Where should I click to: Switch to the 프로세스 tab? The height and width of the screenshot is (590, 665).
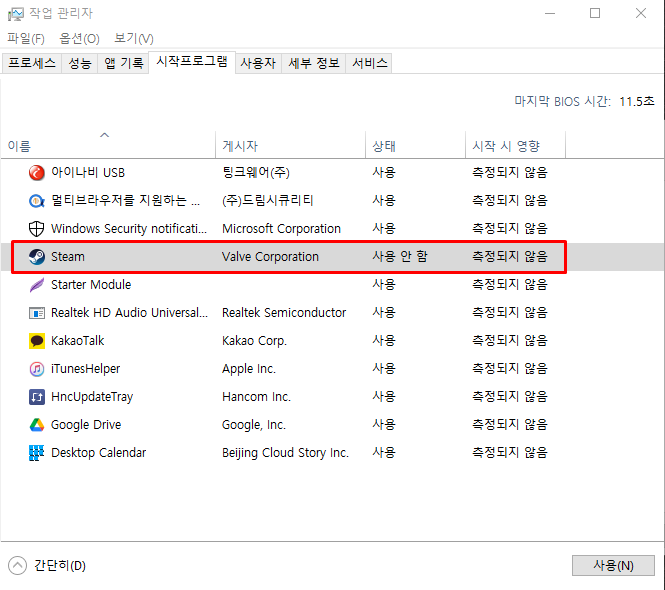(x=32, y=63)
